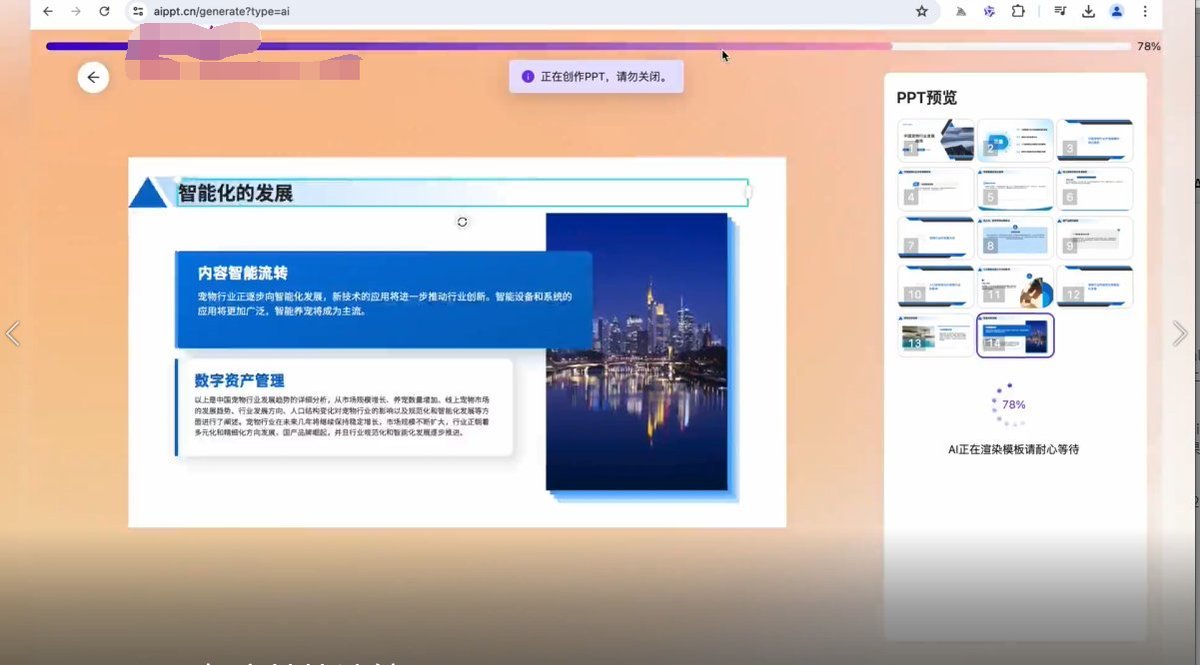1200x665 pixels.
Task: Click the site info icon in address bar
Action: tap(138, 11)
